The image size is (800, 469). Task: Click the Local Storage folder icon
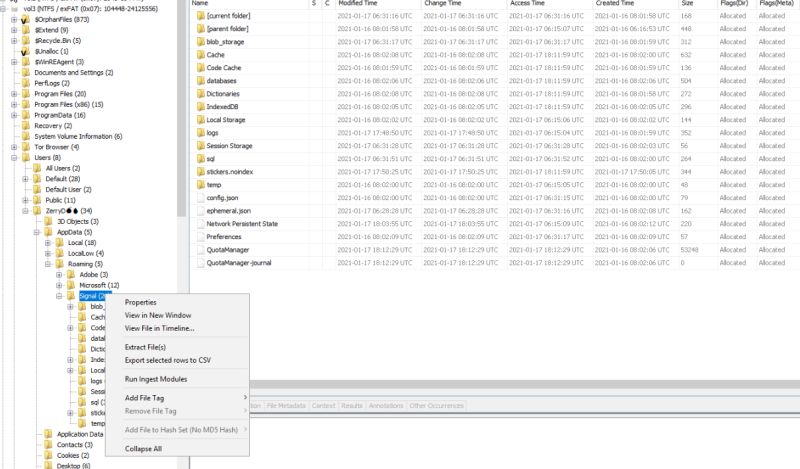(x=201, y=119)
